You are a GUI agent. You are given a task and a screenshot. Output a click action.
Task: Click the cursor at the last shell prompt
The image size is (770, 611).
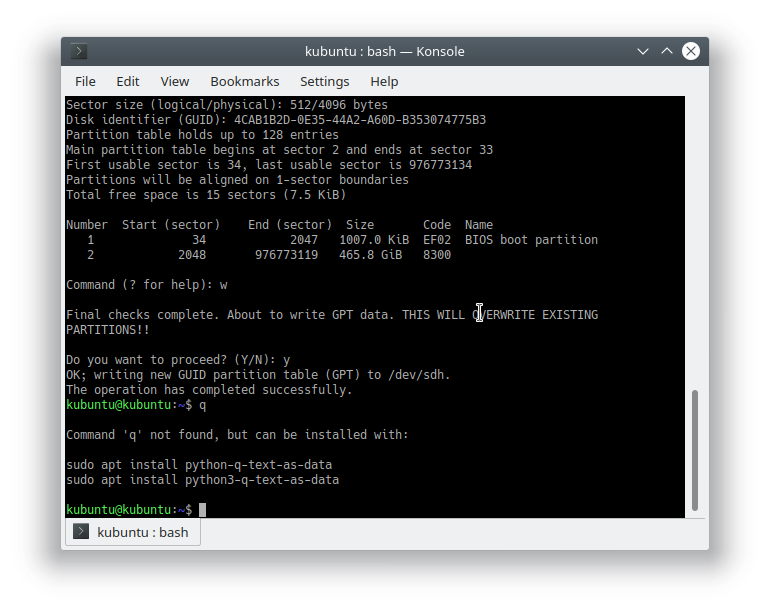(x=202, y=510)
